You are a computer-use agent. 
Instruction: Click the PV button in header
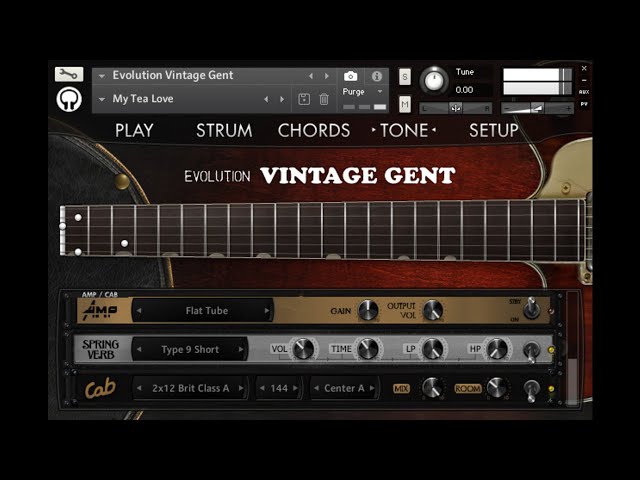point(584,104)
